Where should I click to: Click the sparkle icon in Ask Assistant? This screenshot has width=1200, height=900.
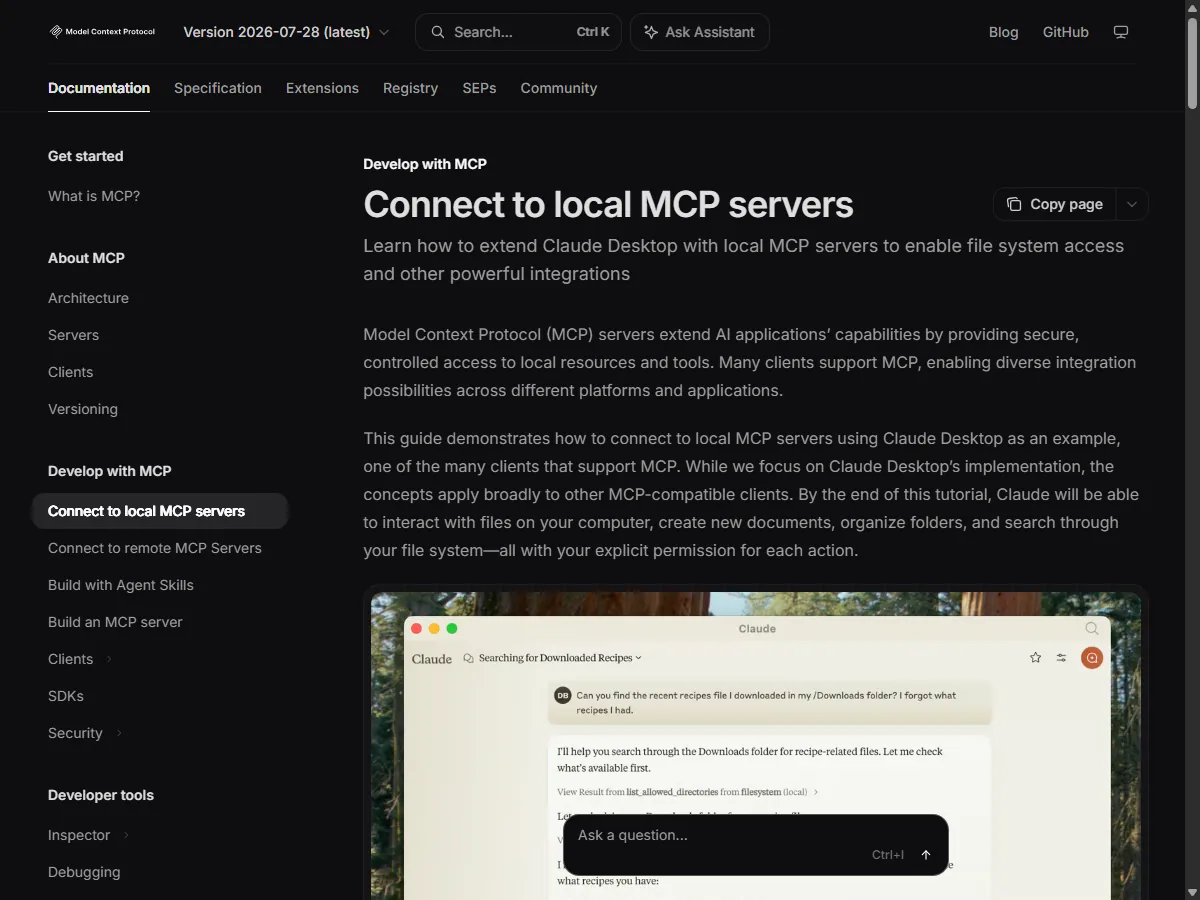651,32
